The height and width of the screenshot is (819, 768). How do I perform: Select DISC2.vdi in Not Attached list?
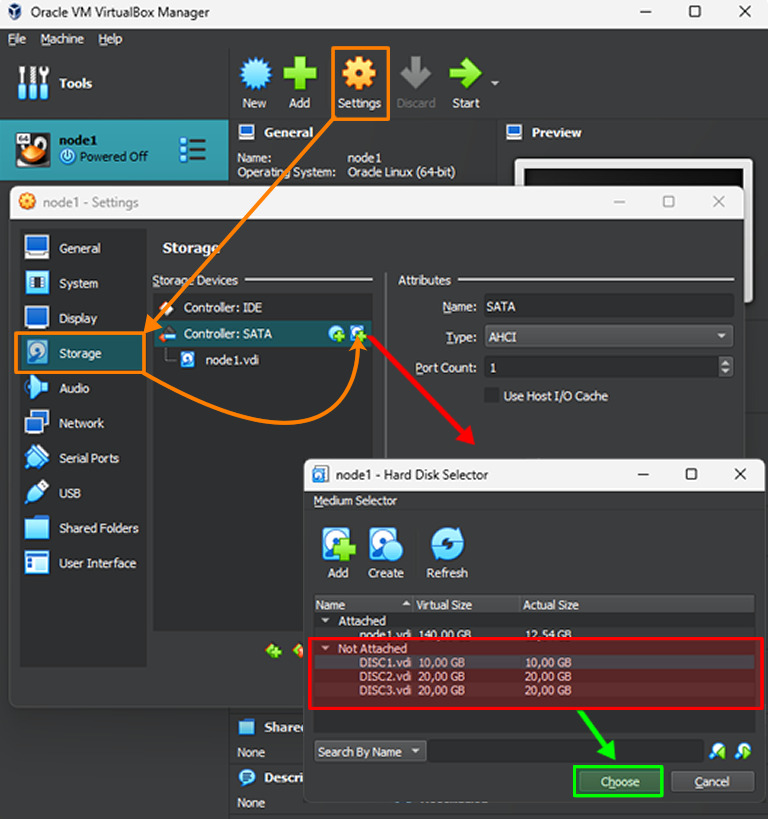pos(534,676)
